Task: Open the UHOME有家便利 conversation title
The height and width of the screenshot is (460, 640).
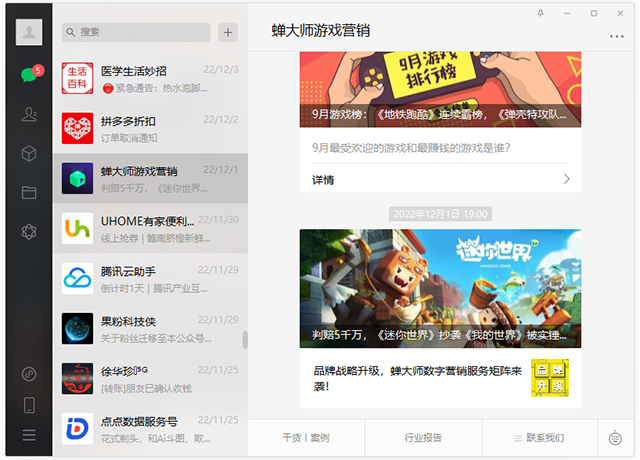Action: pyautogui.click(x=147, y=221)
